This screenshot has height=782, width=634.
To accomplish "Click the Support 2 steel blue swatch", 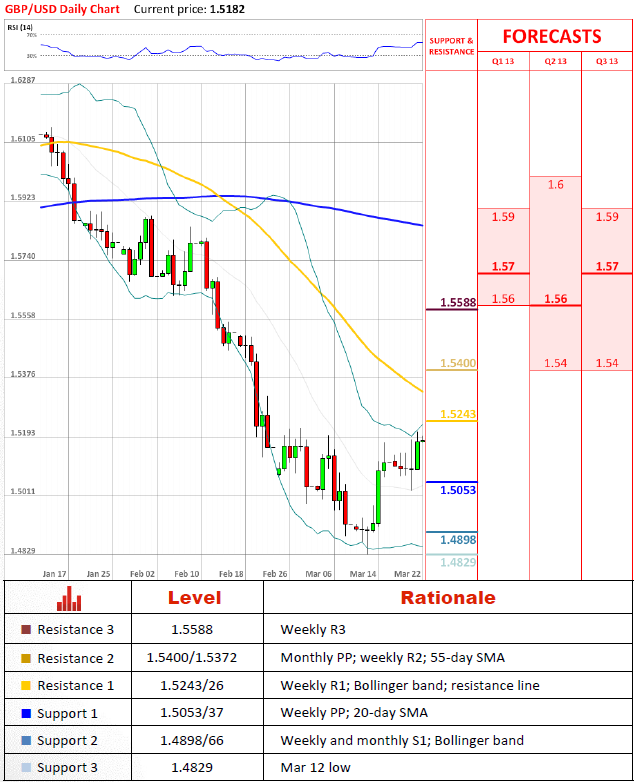I will click(26, 741).
